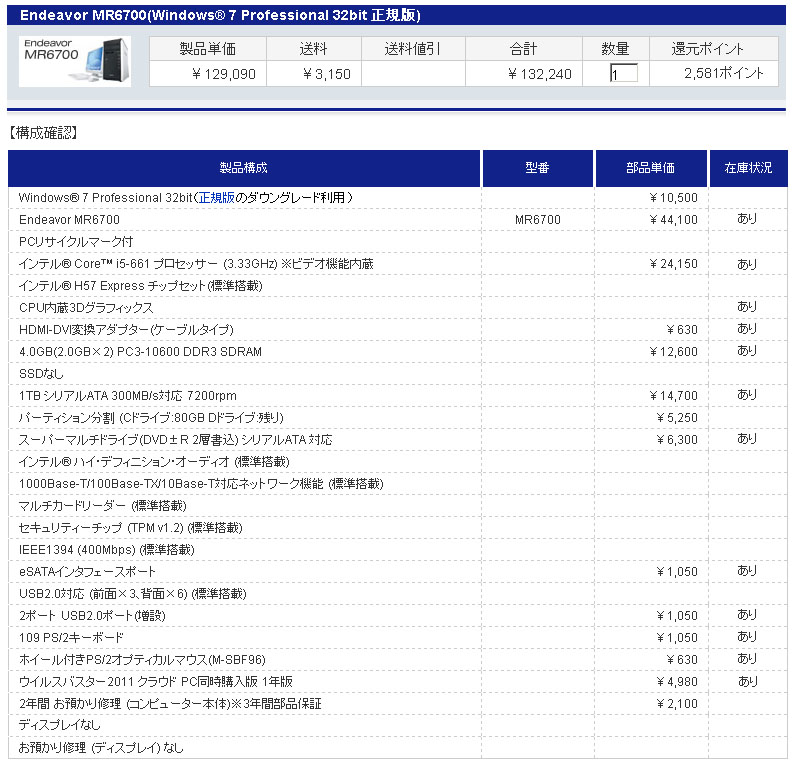Click the 送料値引 header cell
The image size is (793, 765).
413,49
